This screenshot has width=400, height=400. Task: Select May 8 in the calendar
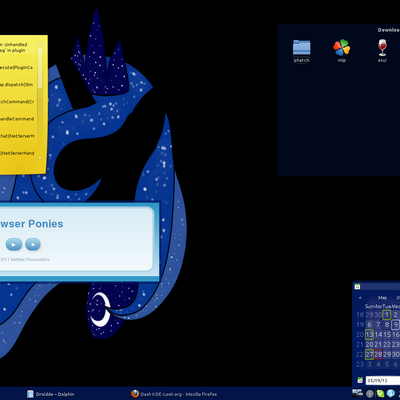(x=387, y=325)
